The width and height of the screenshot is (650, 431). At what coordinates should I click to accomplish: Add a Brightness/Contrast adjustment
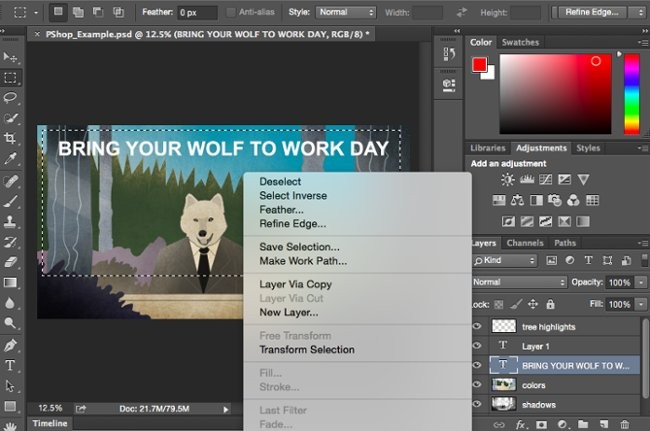(x=508, y=180)
